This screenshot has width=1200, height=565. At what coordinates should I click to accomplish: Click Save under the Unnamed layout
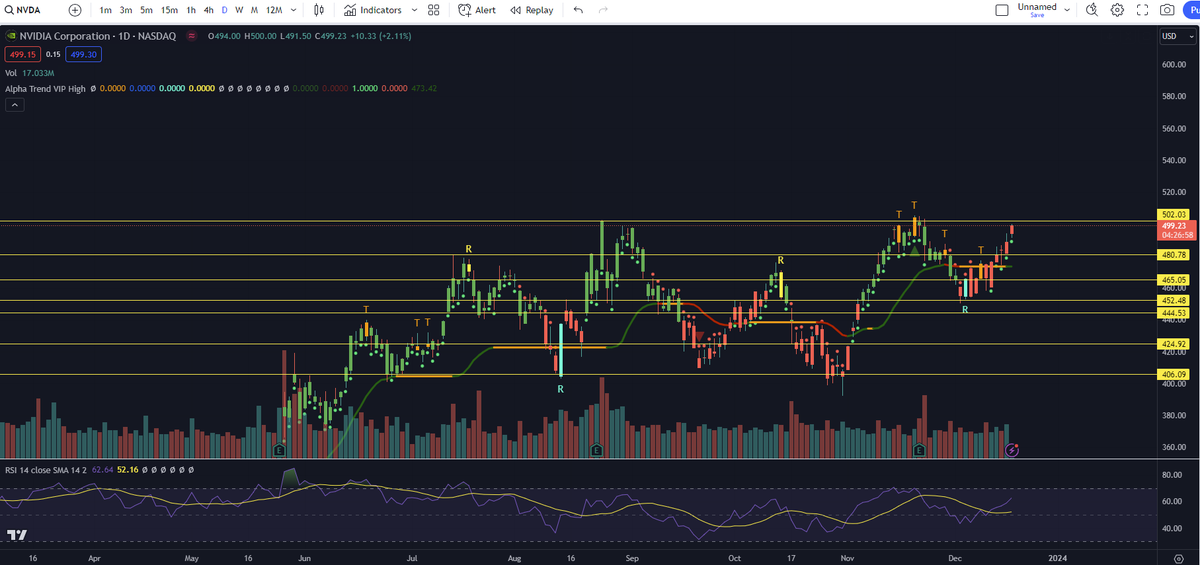pyautogui.click(x=1037, y=16)
